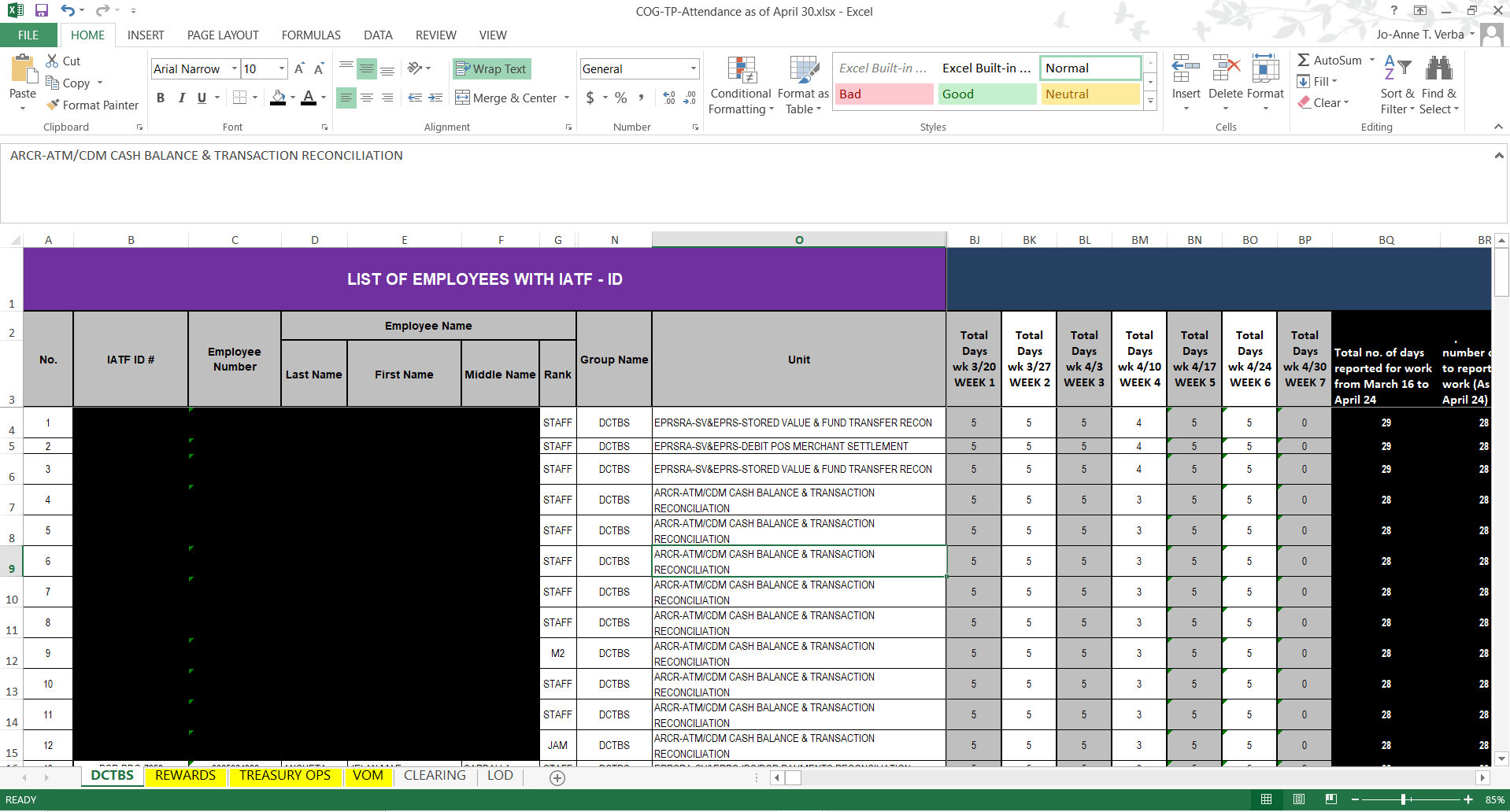Expand the General number format dropdown

tap(694, 68)
